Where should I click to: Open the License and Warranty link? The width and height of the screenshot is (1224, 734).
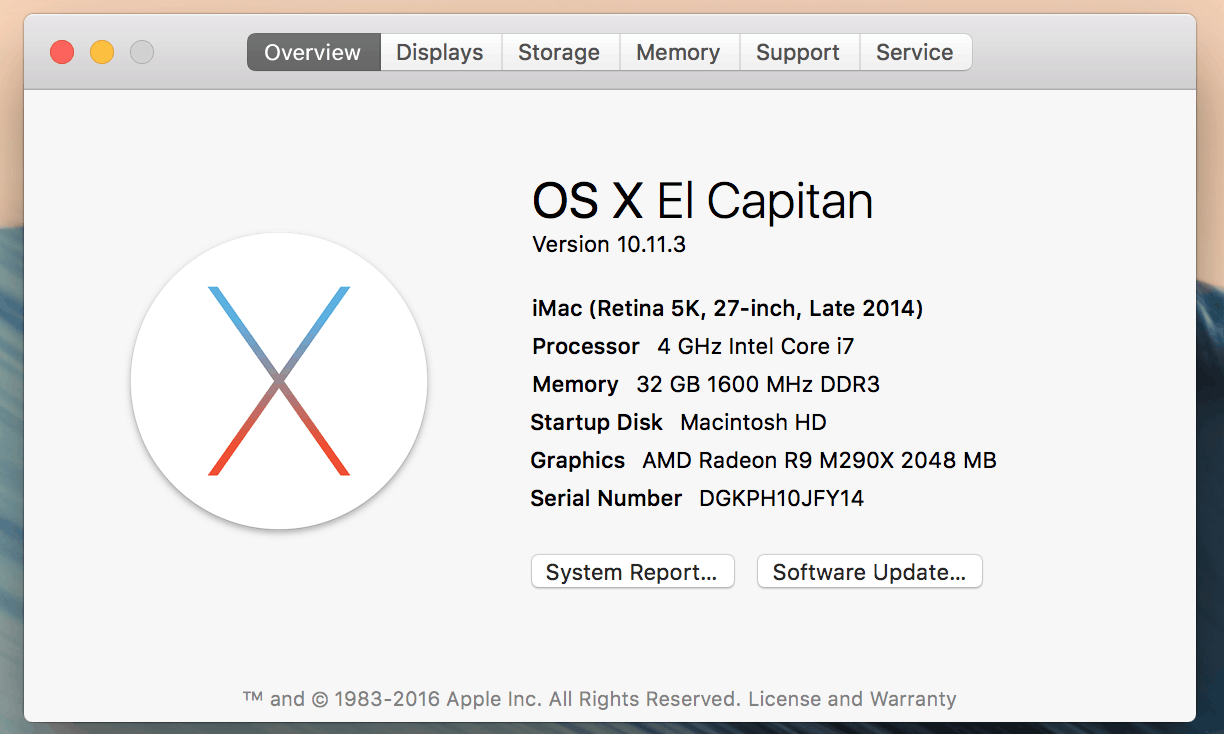[x=852, y=699]
